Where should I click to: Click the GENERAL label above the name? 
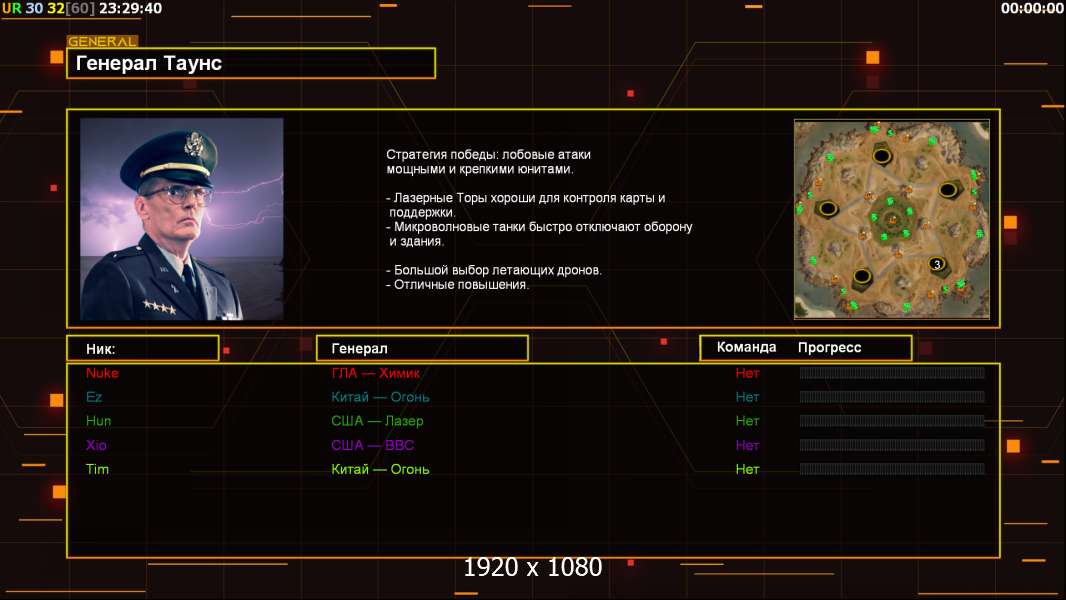click(102, 41)
